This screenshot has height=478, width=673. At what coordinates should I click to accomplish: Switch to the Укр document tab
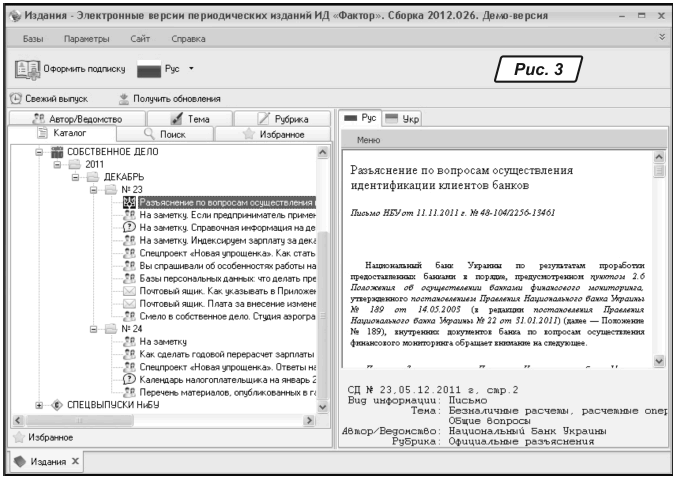(404, 118)
